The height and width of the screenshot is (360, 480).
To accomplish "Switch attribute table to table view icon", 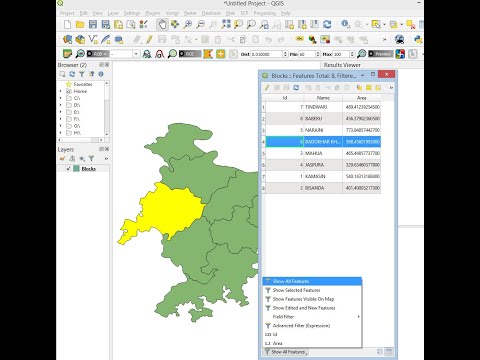I will point(388,351).
